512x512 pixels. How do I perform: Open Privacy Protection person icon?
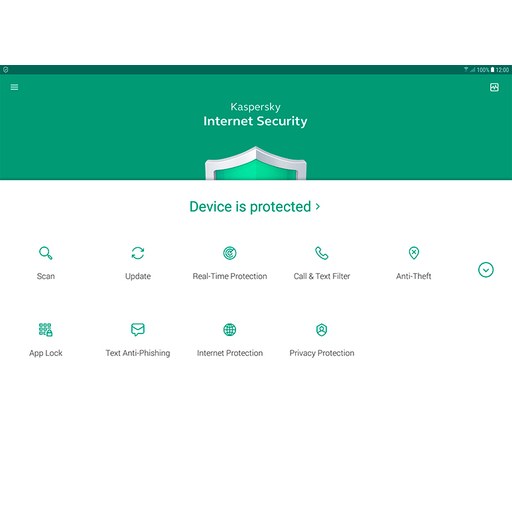(x=322, y=330)
